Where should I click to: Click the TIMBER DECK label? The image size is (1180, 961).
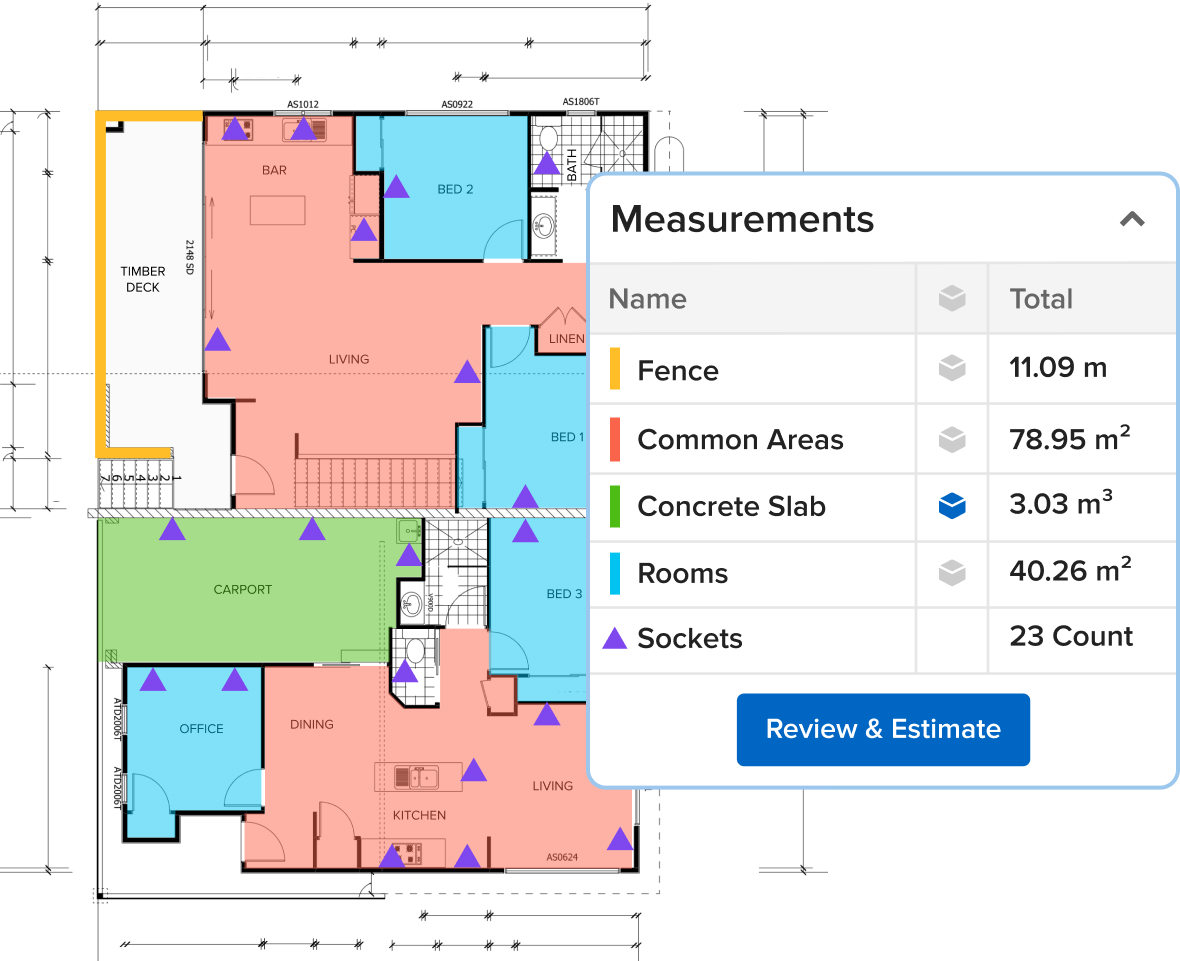click(143, 279)
